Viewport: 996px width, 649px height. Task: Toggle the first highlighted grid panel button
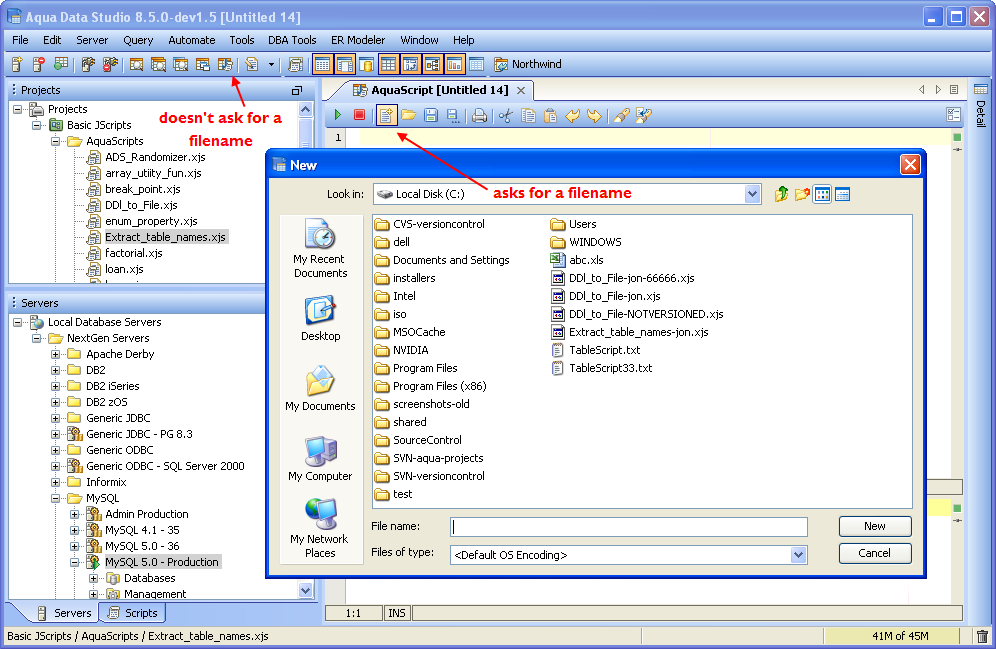pos(323,64)
